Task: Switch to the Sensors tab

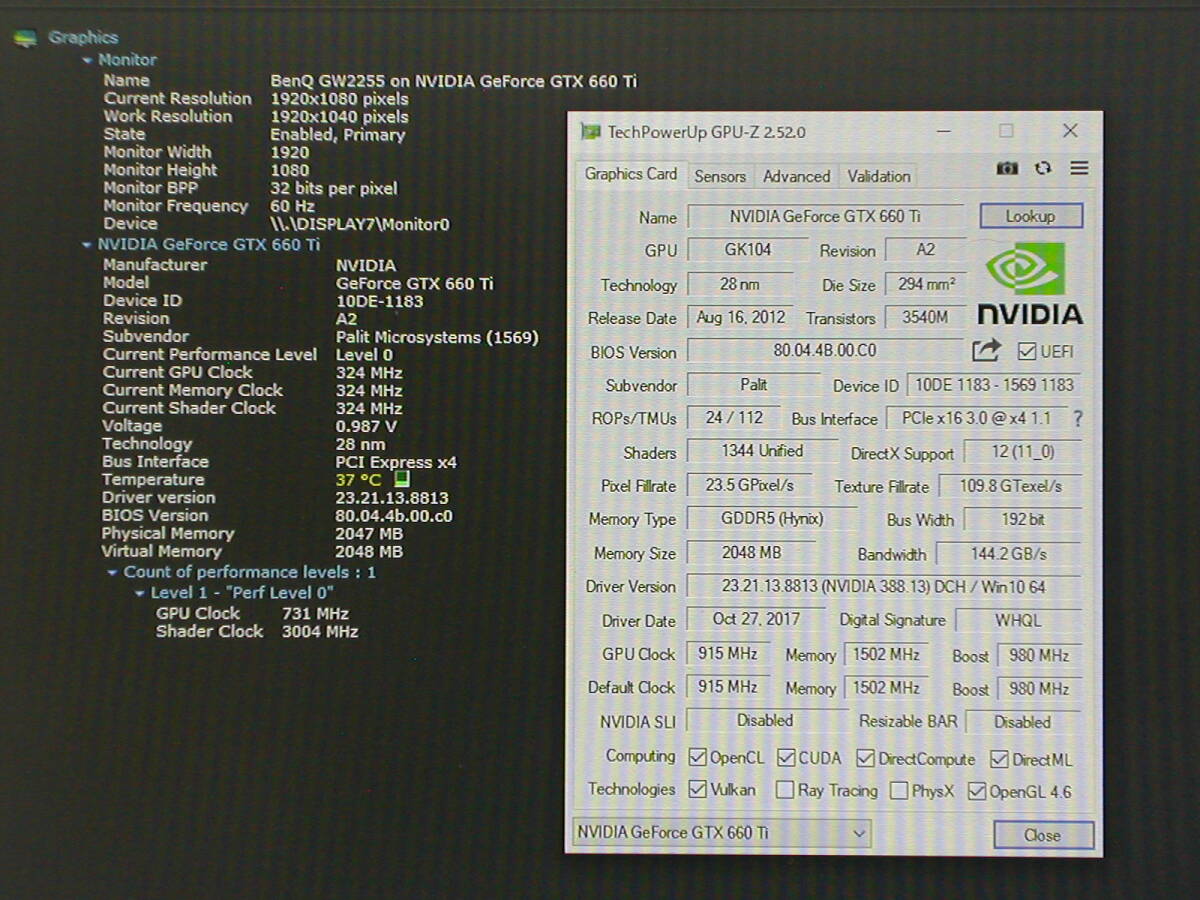Action: pyautogui.click(x=720, y=176)
